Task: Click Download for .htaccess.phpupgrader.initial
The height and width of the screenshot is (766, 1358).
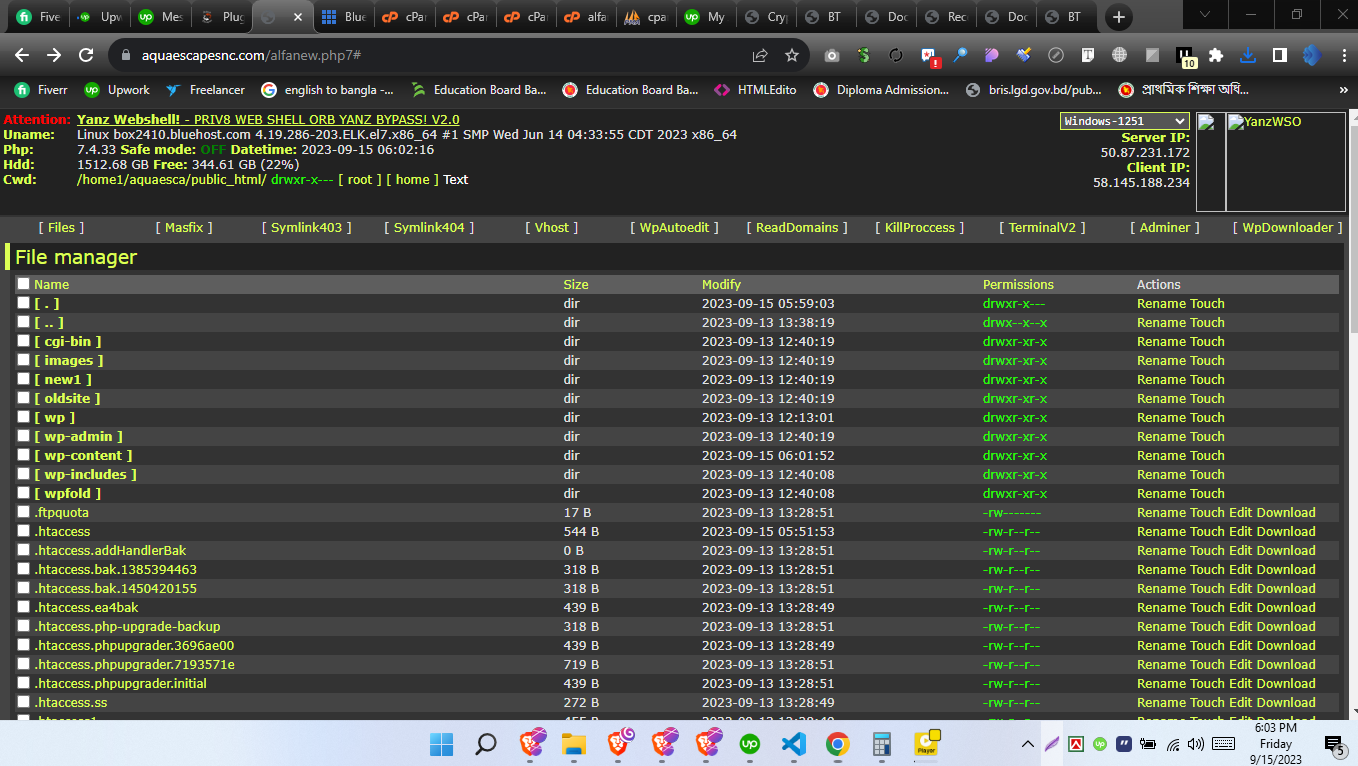Action: click(x=1286, y=683)
